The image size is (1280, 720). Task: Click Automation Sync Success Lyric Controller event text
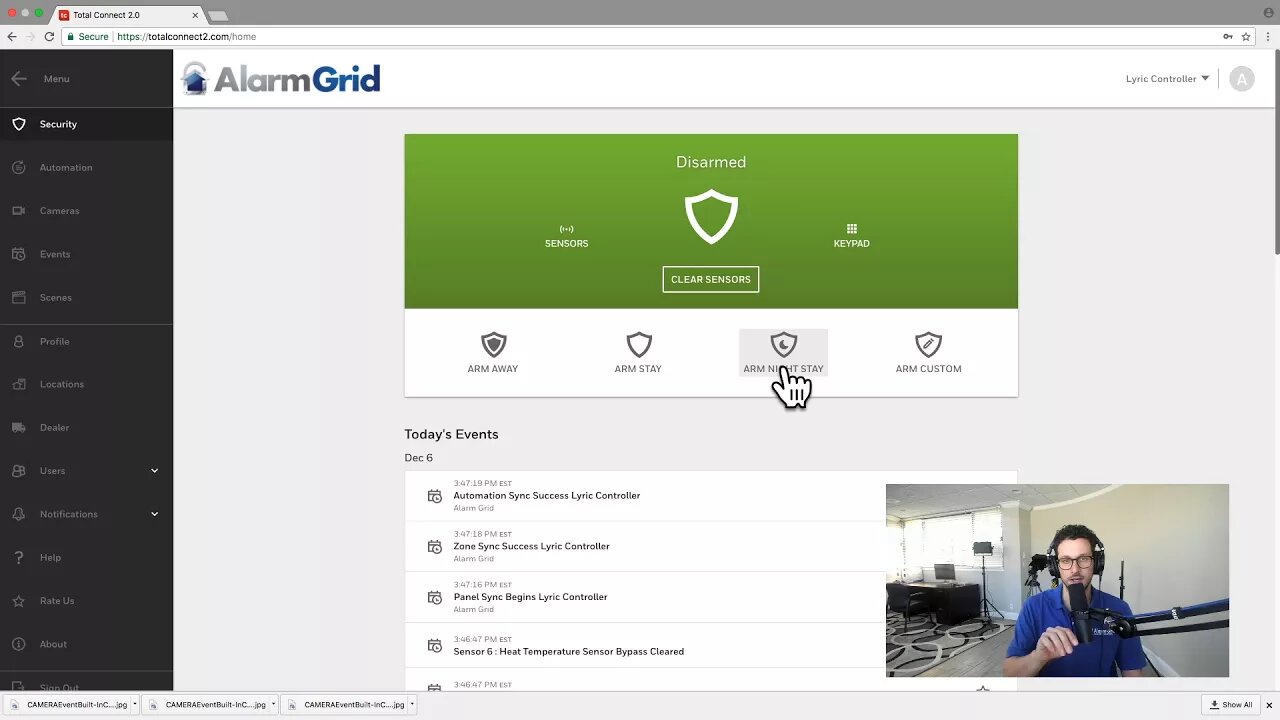(x=546, y=496)
